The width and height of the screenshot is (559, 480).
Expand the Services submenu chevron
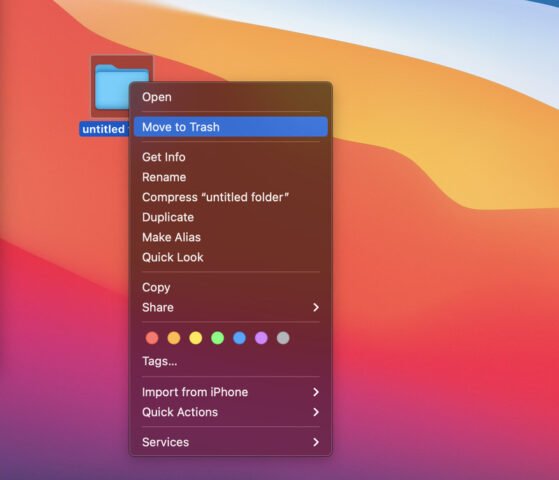(316, 442)
